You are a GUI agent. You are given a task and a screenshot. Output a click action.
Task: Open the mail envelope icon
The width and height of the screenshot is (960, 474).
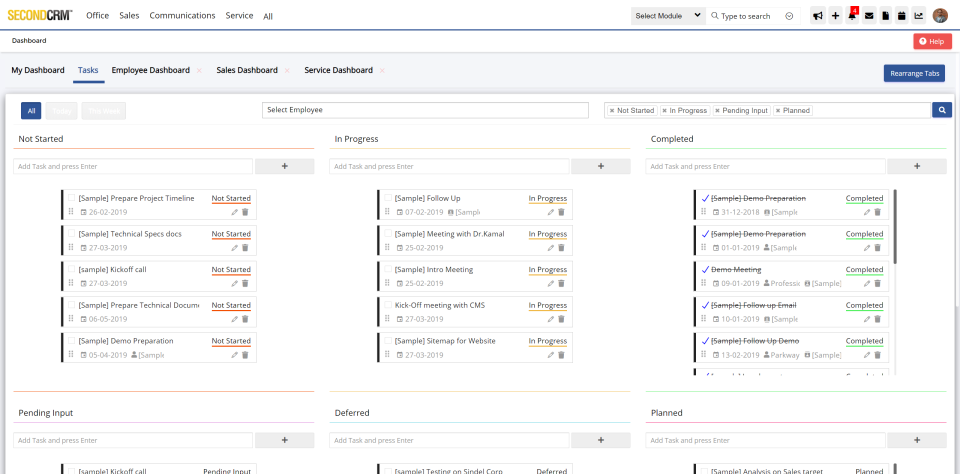point(869,16)
